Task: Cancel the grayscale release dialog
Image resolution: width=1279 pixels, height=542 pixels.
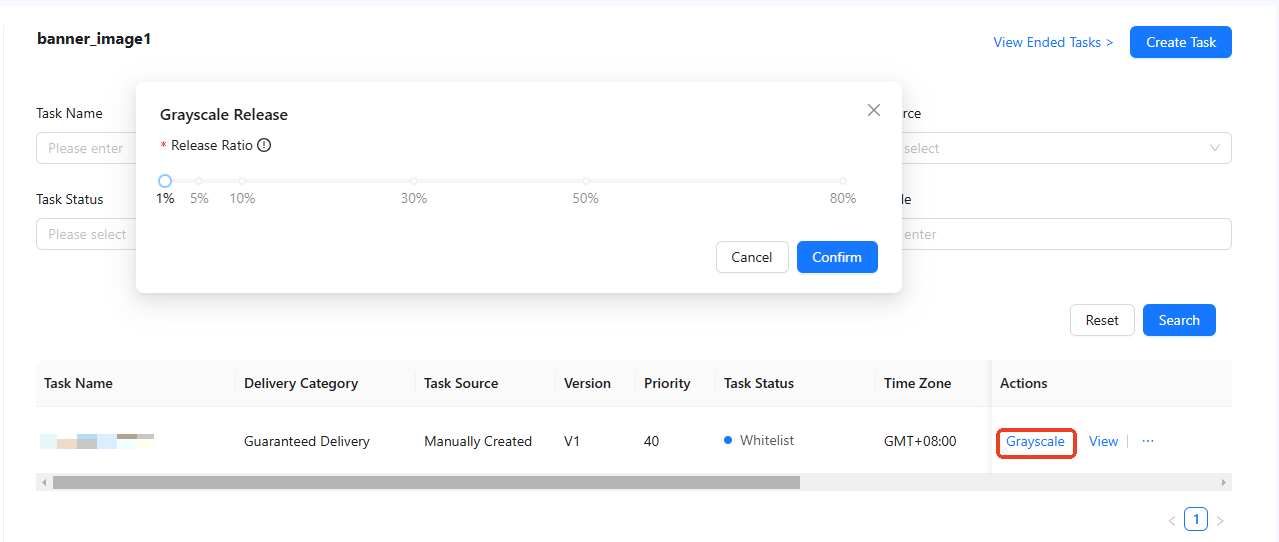Action: click(x=752, y=257)
